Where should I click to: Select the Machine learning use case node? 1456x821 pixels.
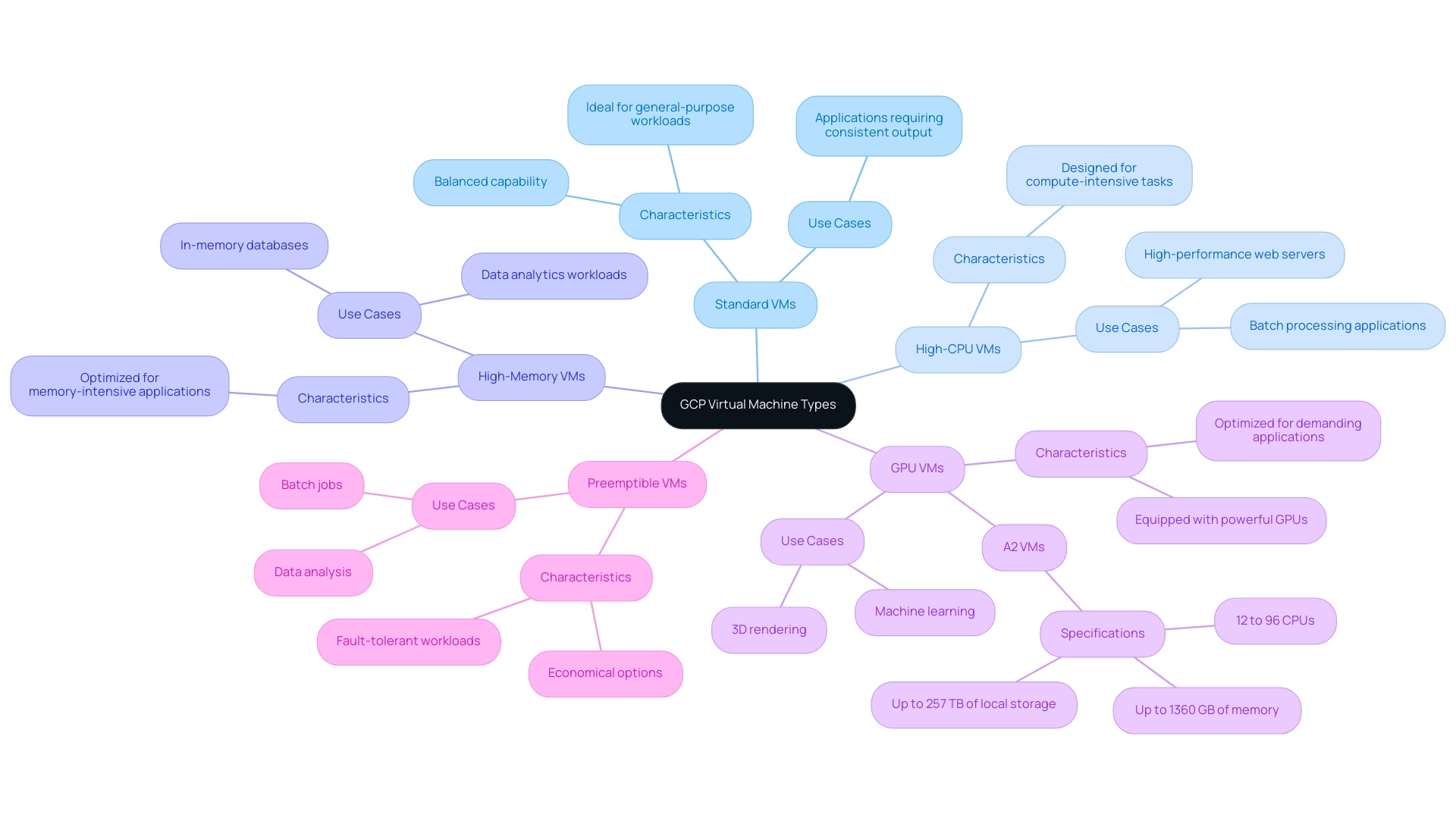pos(924,611)
